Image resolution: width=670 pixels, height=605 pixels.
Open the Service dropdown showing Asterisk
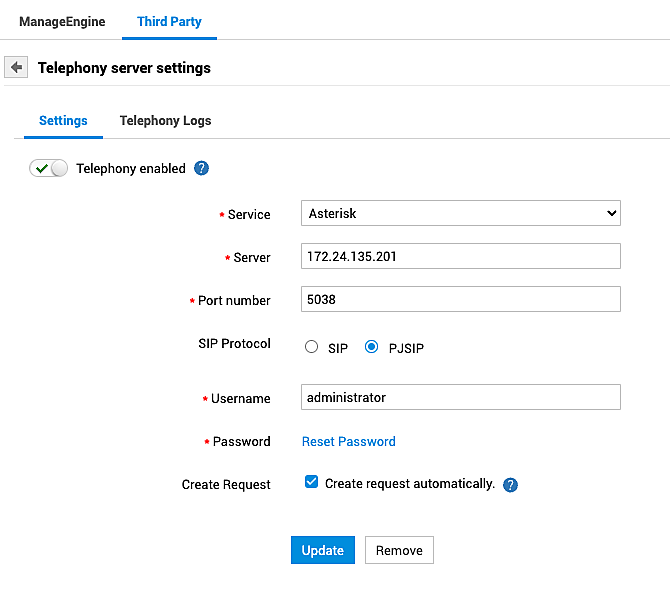[460, 214]
